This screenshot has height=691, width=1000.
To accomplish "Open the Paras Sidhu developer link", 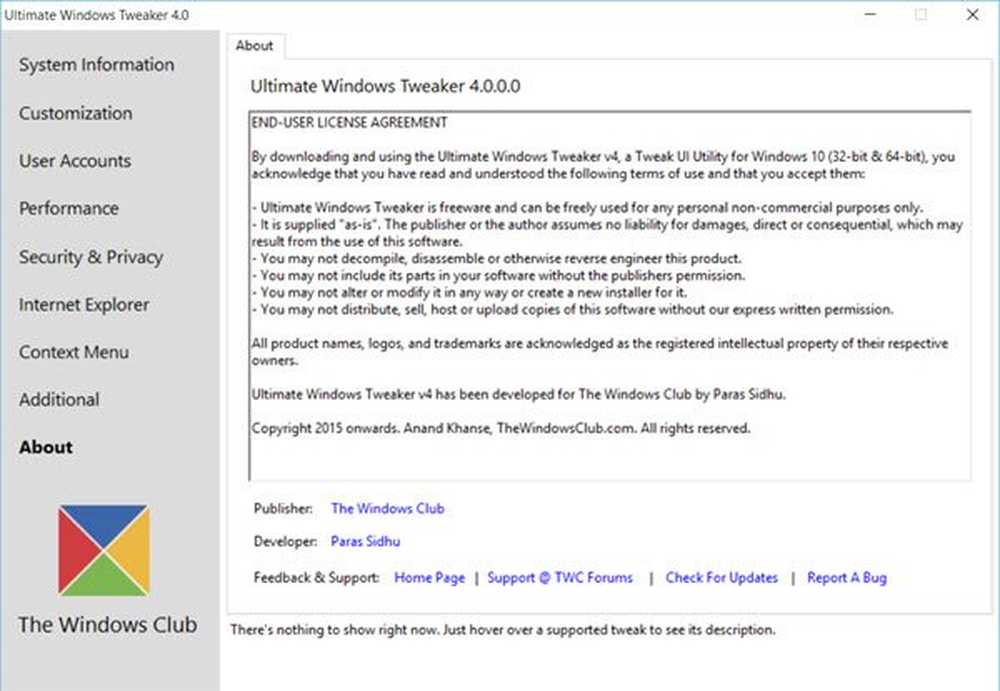I will click(365, 541).
